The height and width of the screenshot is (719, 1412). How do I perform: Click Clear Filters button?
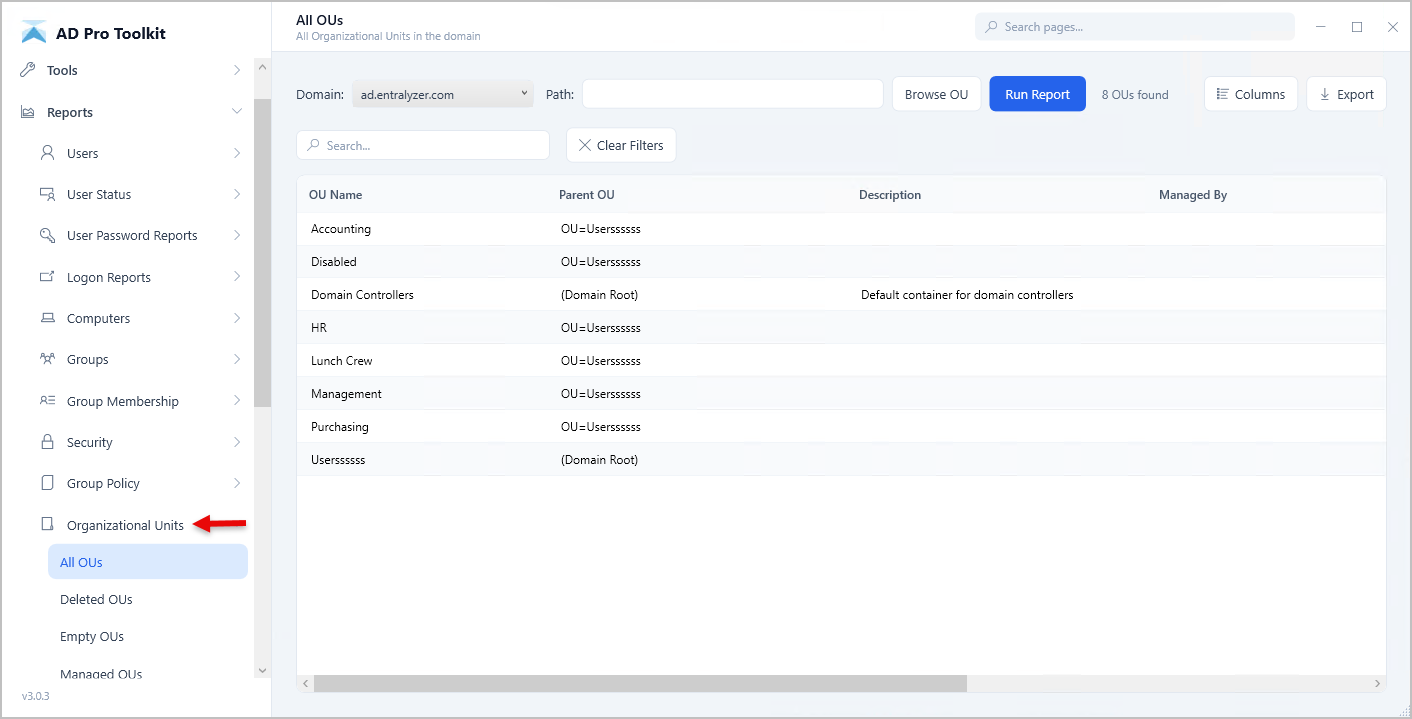[x=621, y=145]
